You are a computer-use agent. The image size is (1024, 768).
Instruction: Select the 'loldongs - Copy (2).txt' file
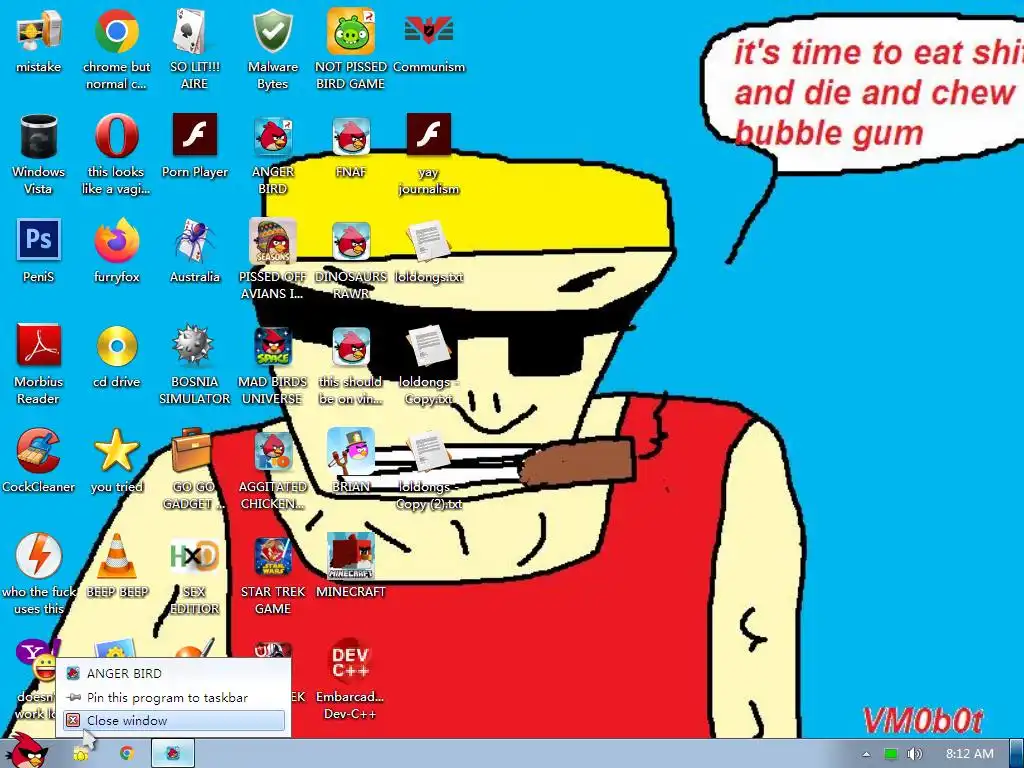click(429, 470)
